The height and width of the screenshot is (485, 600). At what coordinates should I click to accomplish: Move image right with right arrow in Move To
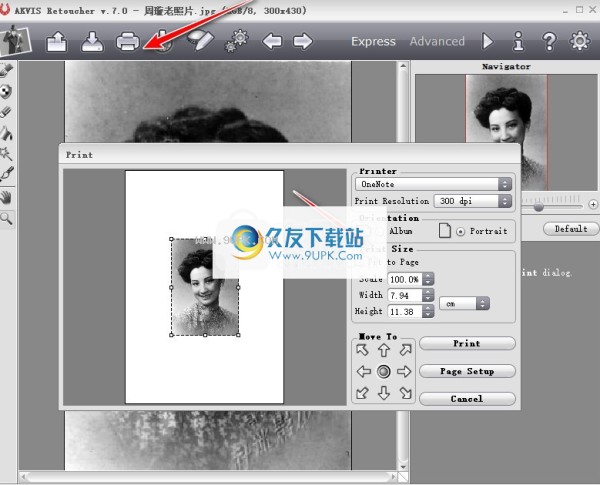404,371
